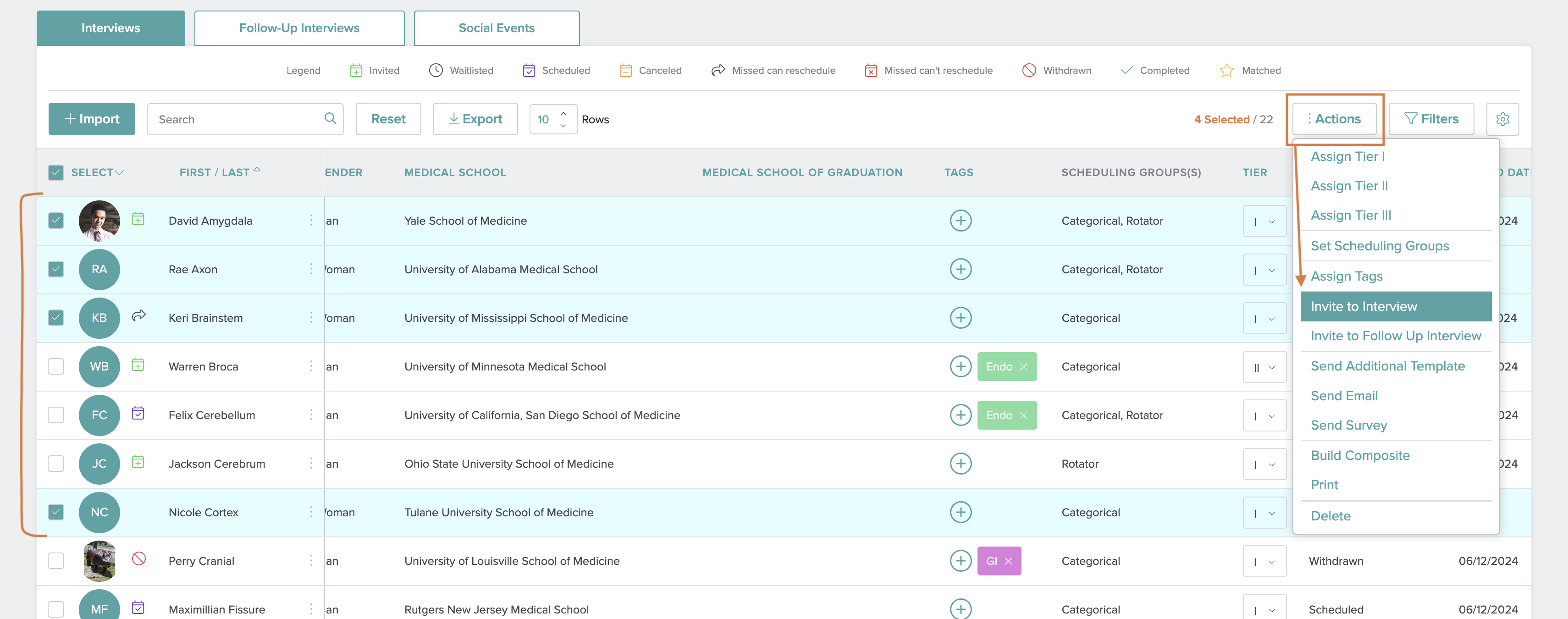The image size is (1568, 619).
Task: Click the Export button
Action: (475, 119)
